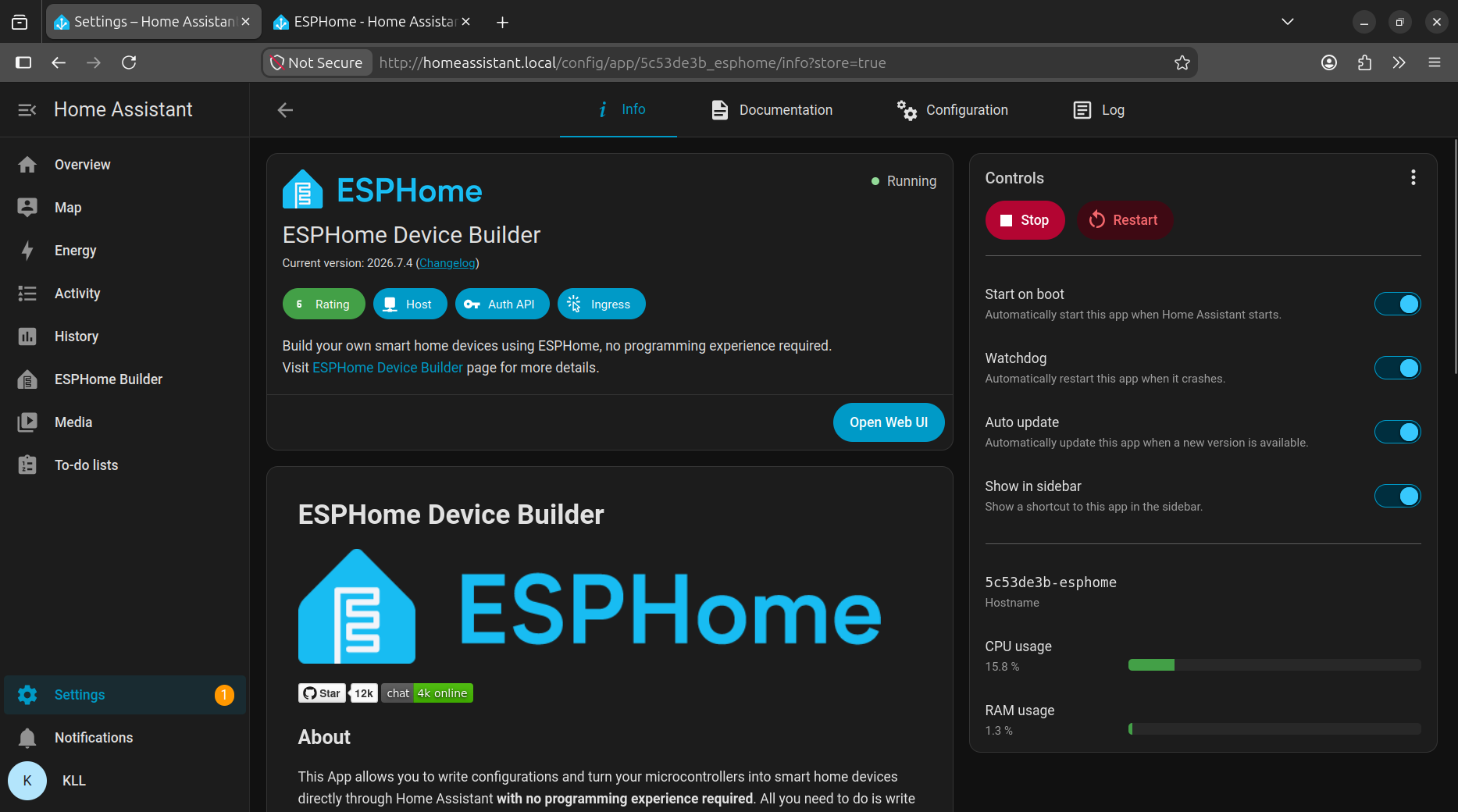The image size is (1458, 812).
Task: Open the Changelog link
Action: (447, 263)
